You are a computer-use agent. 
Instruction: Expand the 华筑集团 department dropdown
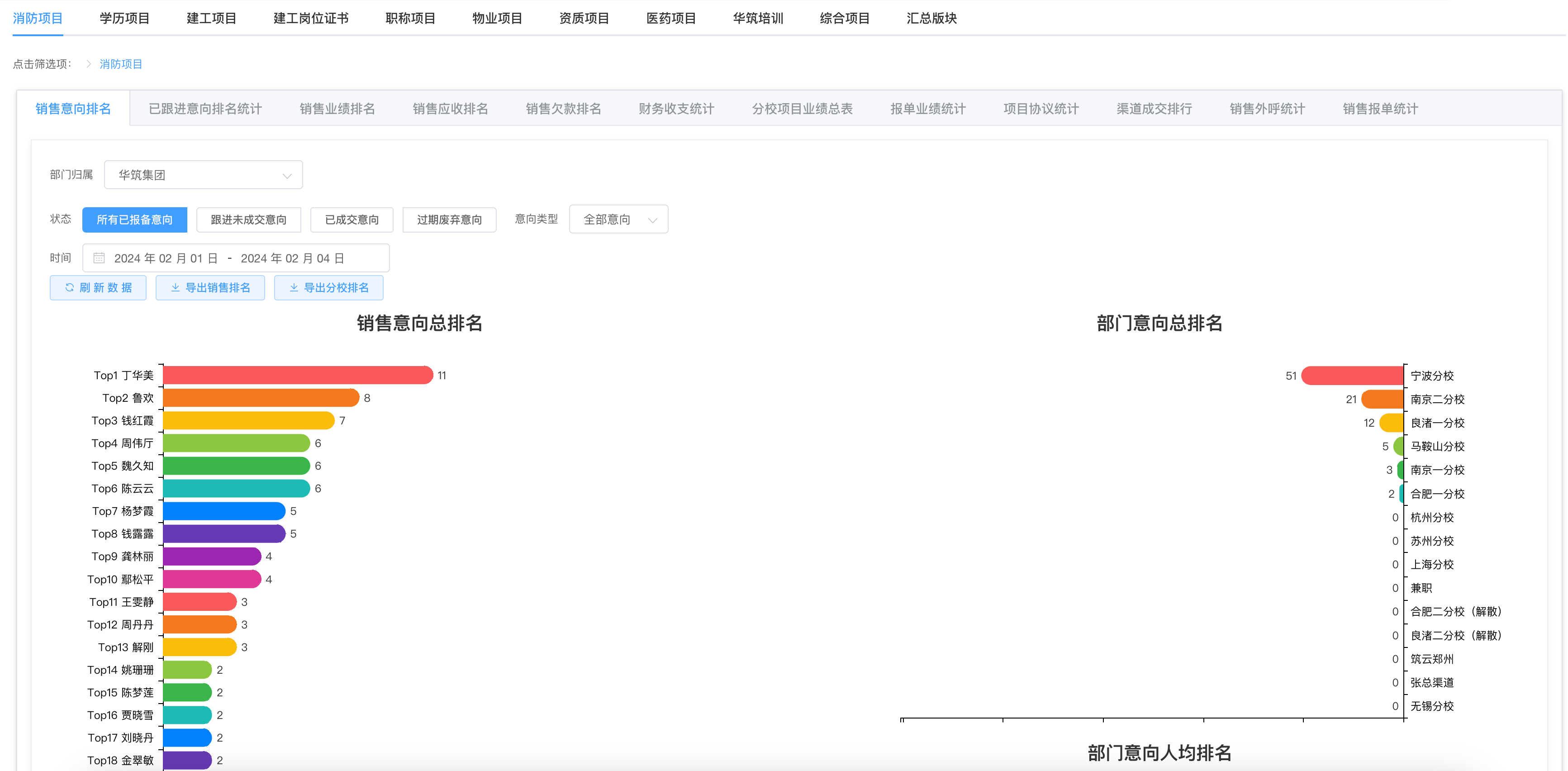point(203,176)
